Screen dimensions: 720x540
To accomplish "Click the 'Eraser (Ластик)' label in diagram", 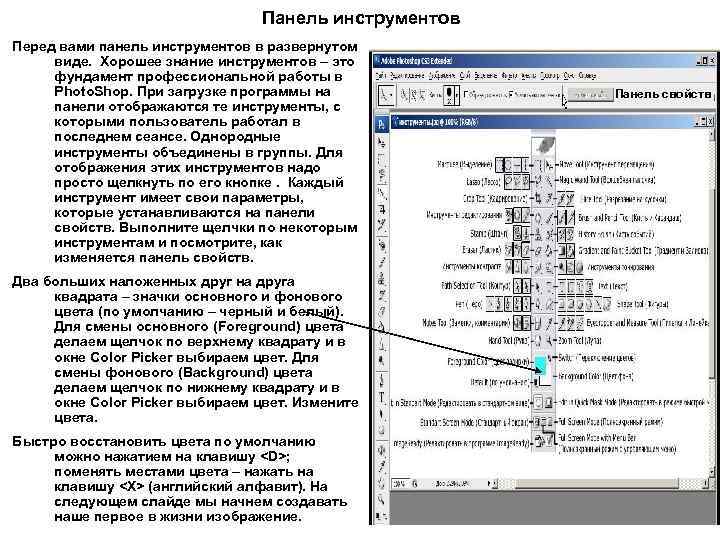I will (482, 250).
